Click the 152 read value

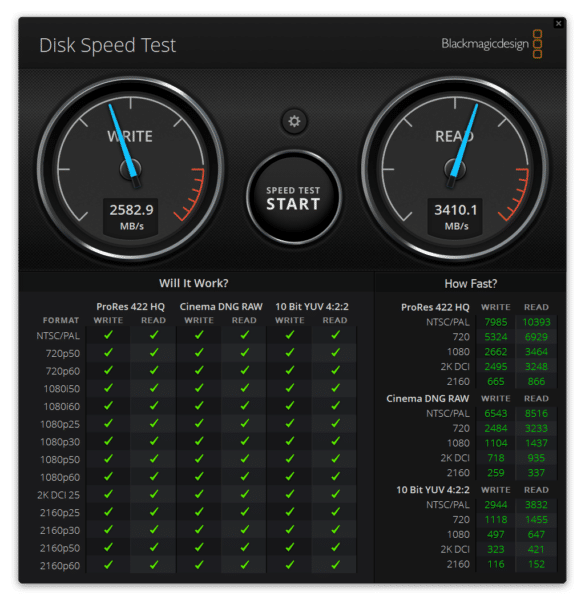536,564
